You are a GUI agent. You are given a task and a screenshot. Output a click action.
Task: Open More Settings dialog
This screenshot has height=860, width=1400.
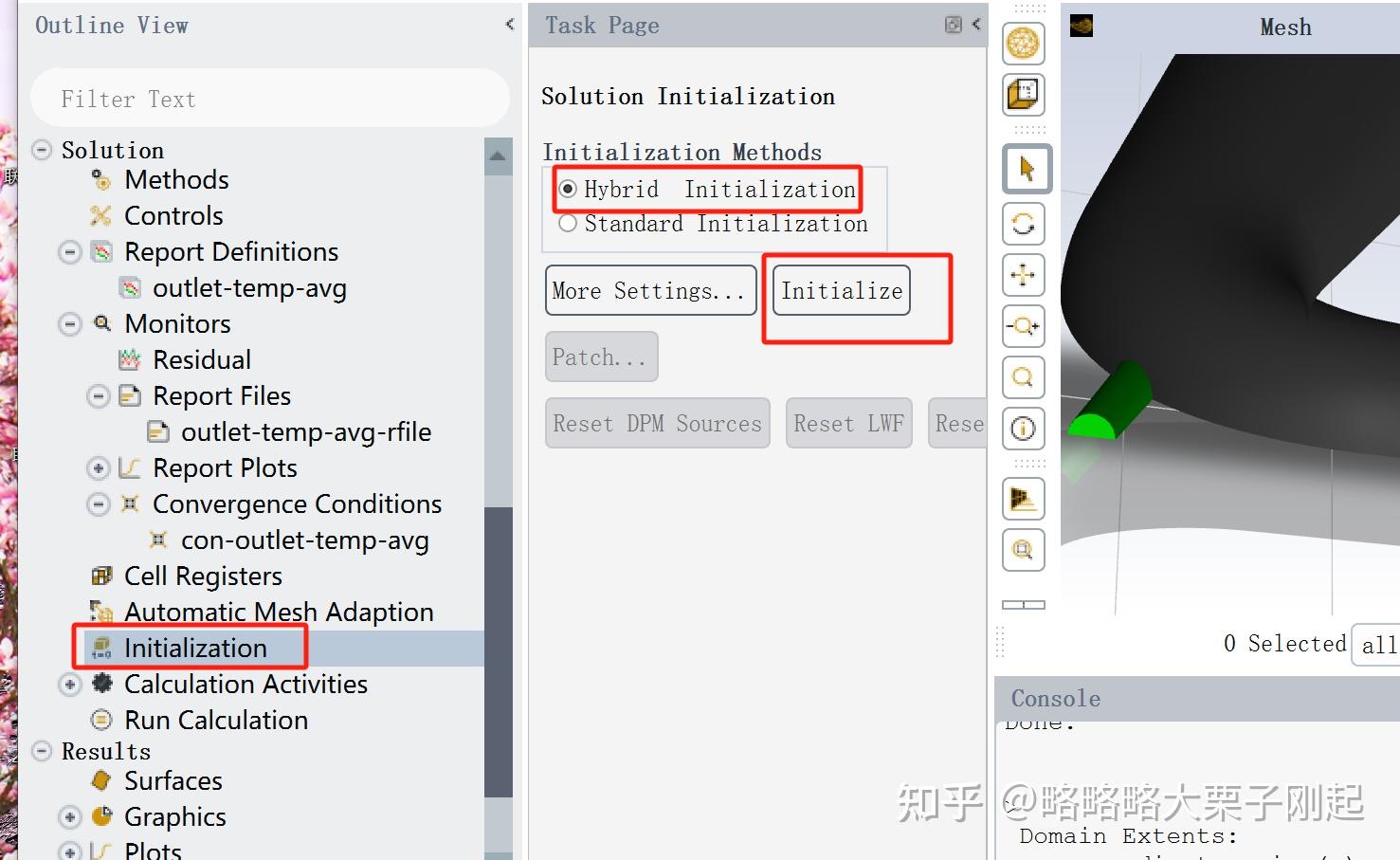pos(650,290)
